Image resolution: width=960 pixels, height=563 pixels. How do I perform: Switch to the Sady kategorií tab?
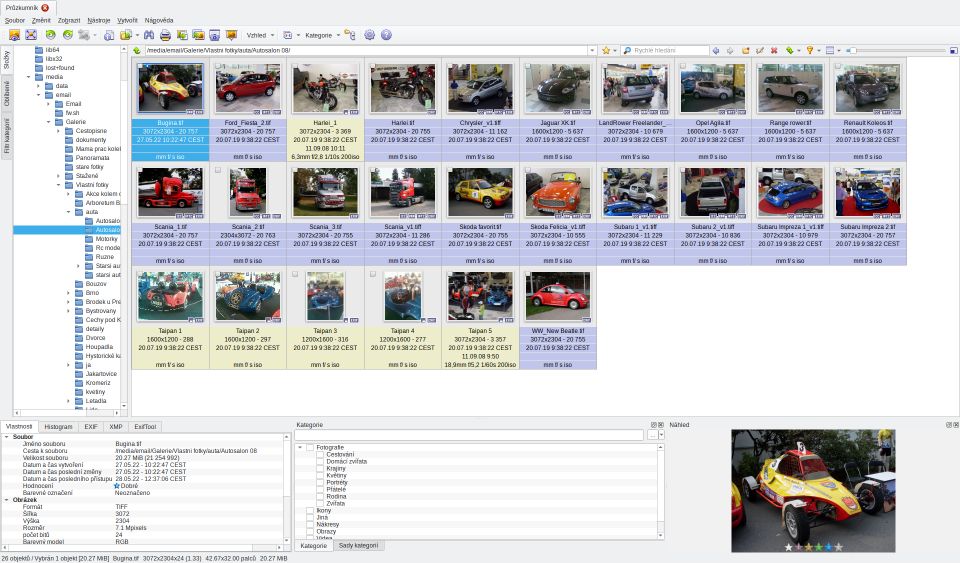click(x=359, y=545)
